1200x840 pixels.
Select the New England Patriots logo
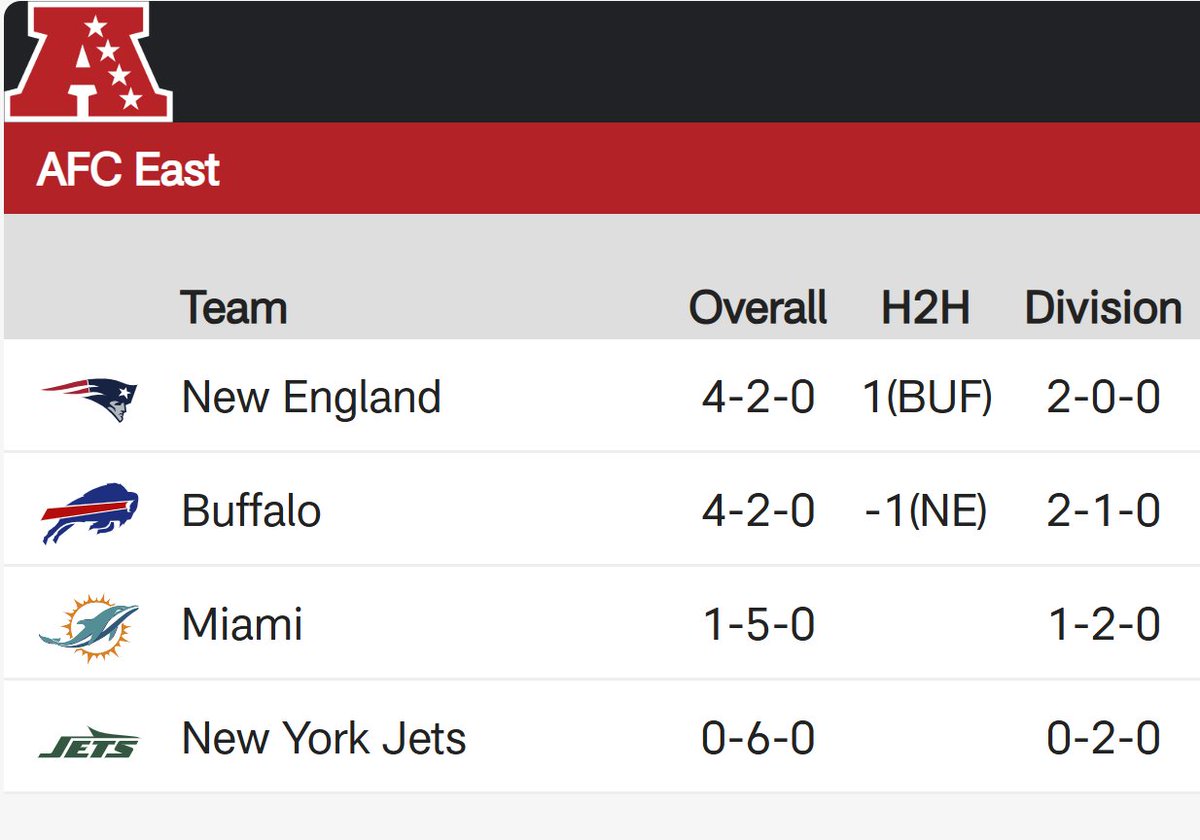coord(89,399)
